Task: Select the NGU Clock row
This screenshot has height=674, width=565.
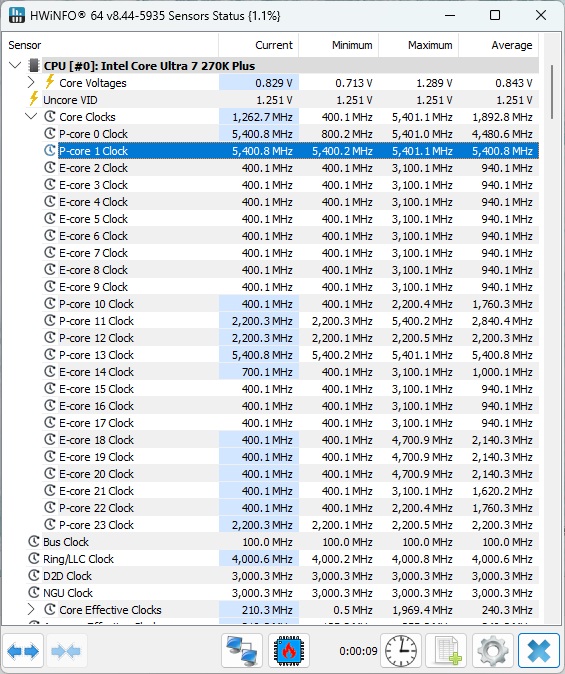Action: pos(282,593)
